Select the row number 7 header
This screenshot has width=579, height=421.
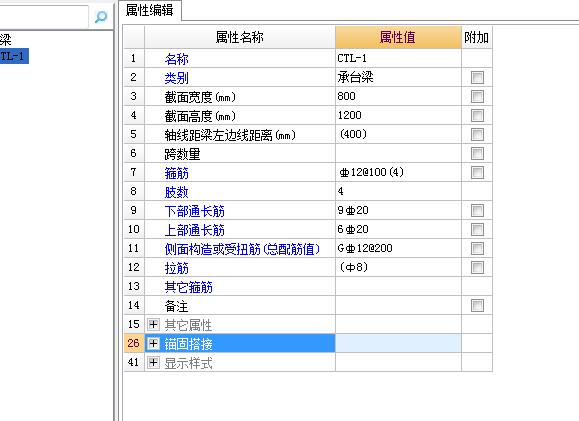(x=134, y=172)
